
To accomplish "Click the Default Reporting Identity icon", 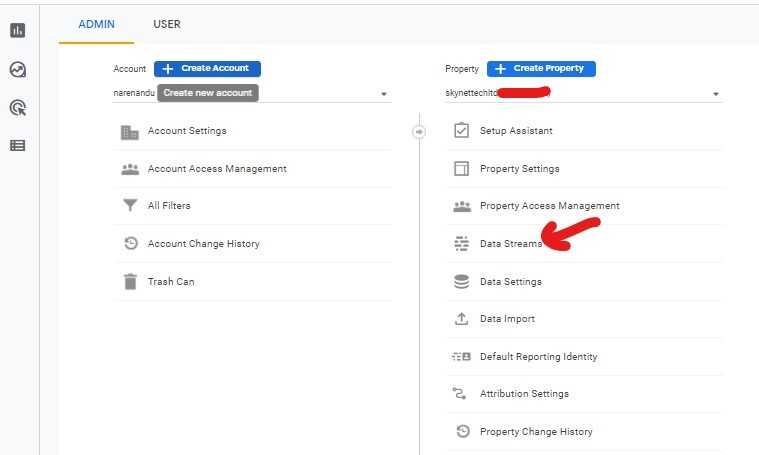I will pos(461,357).
